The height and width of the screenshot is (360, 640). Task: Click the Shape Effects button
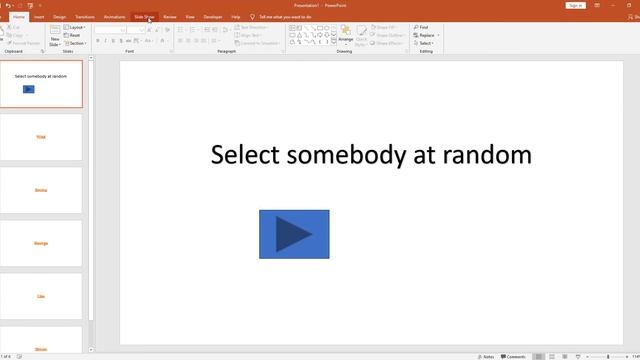[x=387, y=43]
